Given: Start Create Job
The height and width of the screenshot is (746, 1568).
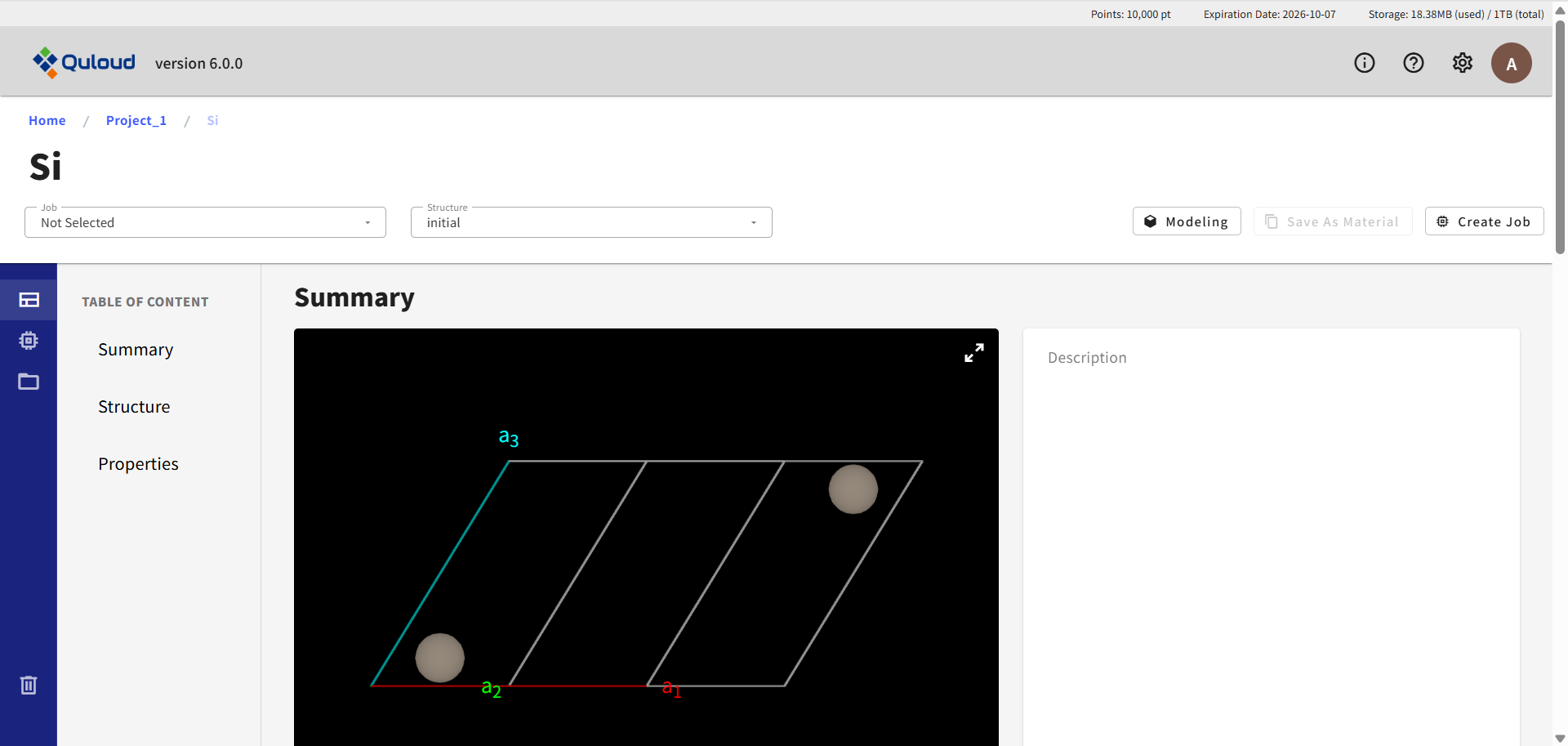Looking at the screenshot, I should click(x=1484, y=221).
